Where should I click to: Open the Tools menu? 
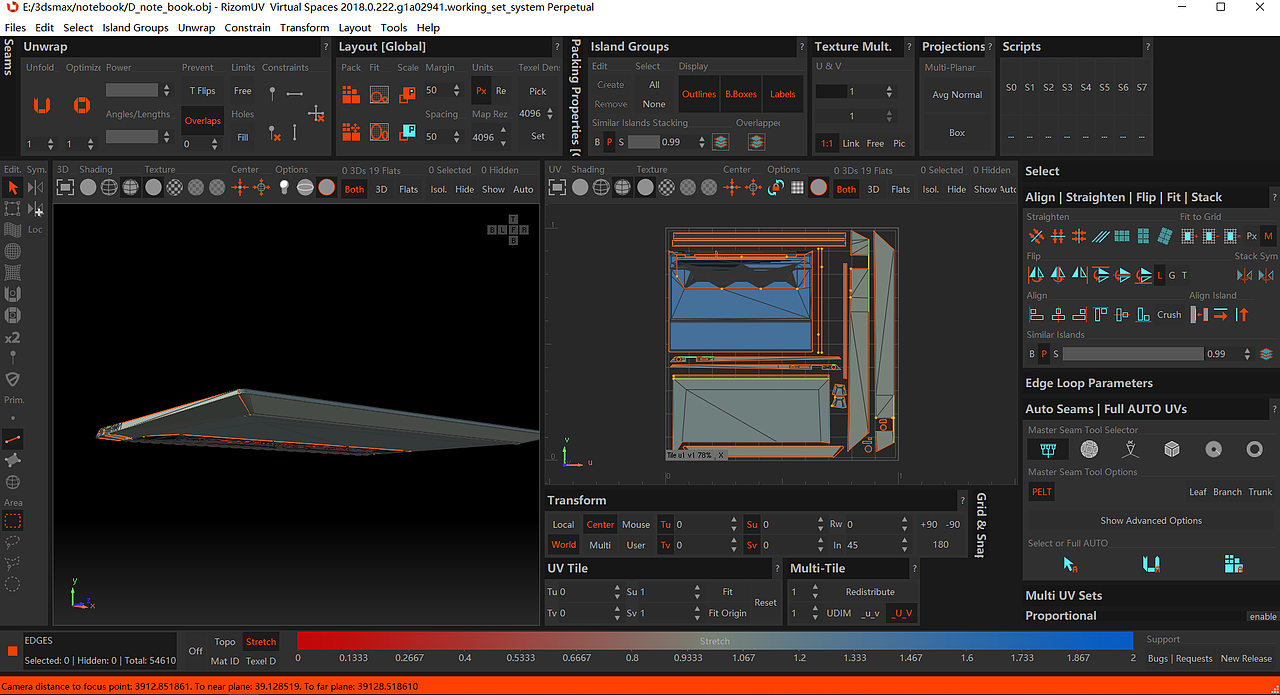point(394,27)
